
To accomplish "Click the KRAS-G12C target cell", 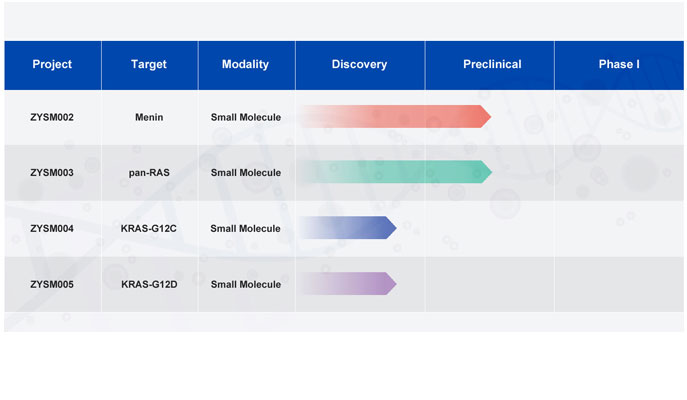I will 149,228.
